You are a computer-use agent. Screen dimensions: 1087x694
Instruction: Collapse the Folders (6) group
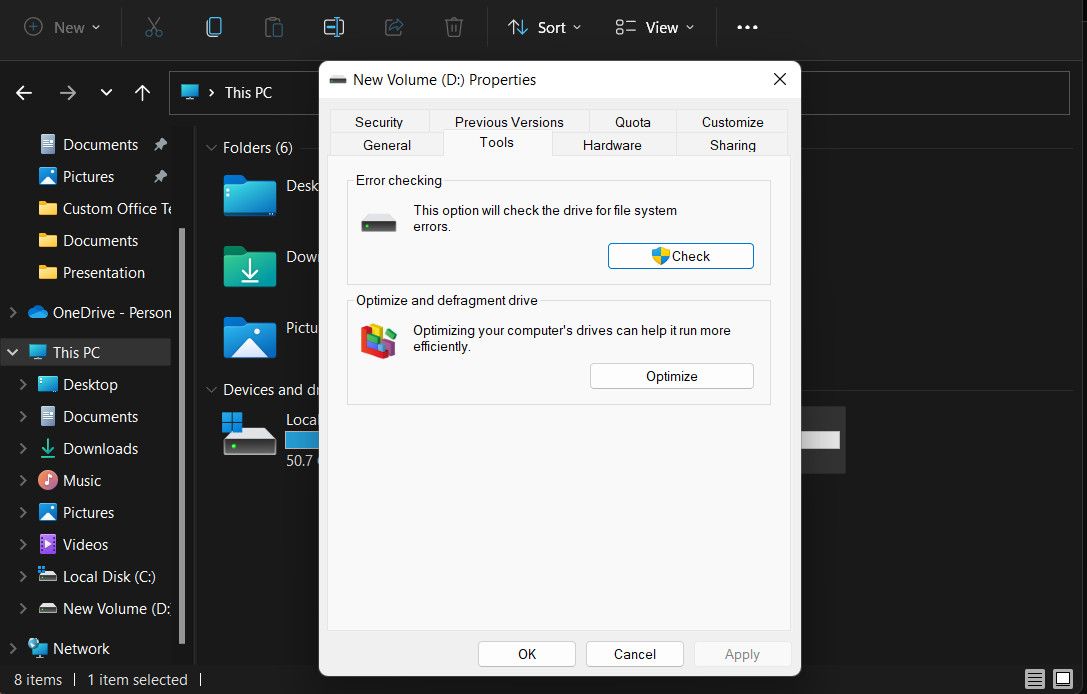click(x=211, y=148)
